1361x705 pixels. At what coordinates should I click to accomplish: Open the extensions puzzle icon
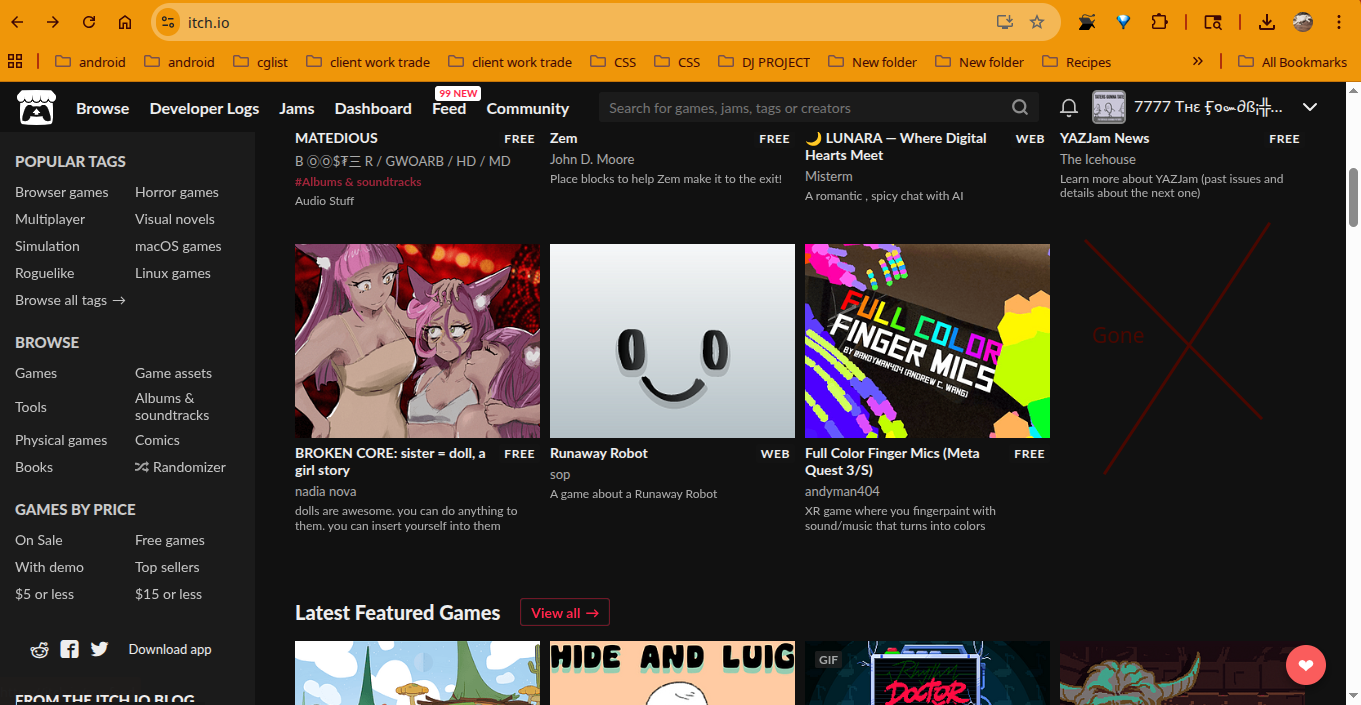1159,22
